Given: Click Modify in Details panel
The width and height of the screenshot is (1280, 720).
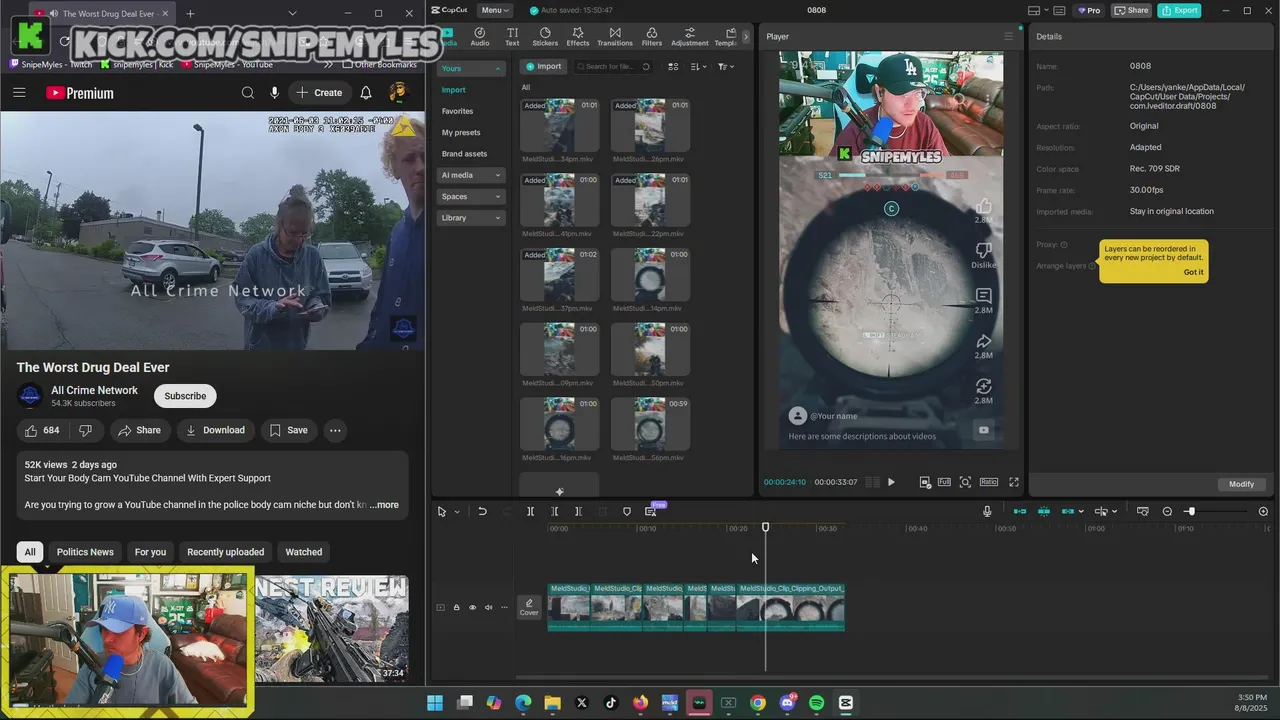Looking at the screenshot, I should click(x=1241, y=484).
